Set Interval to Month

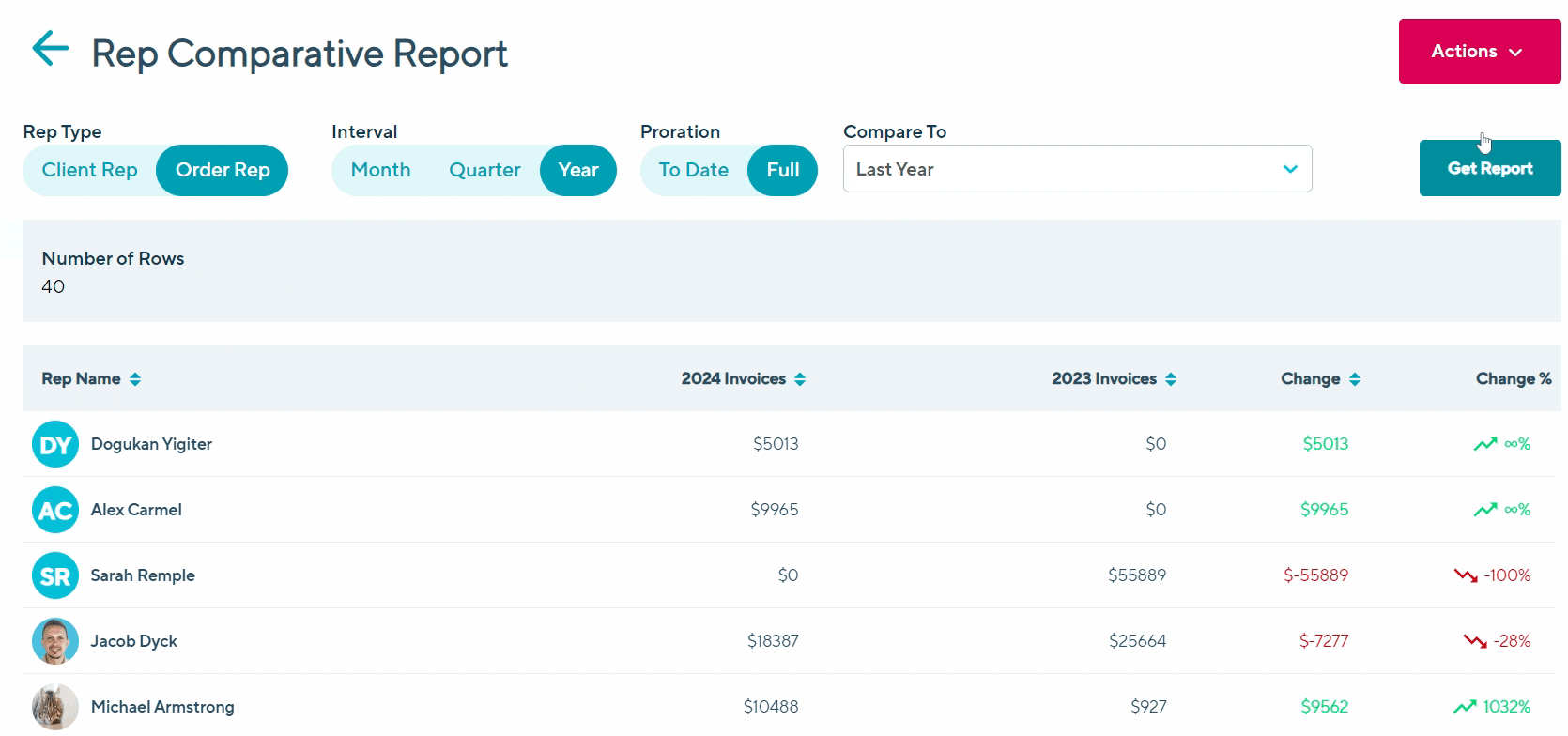(380, 170)
